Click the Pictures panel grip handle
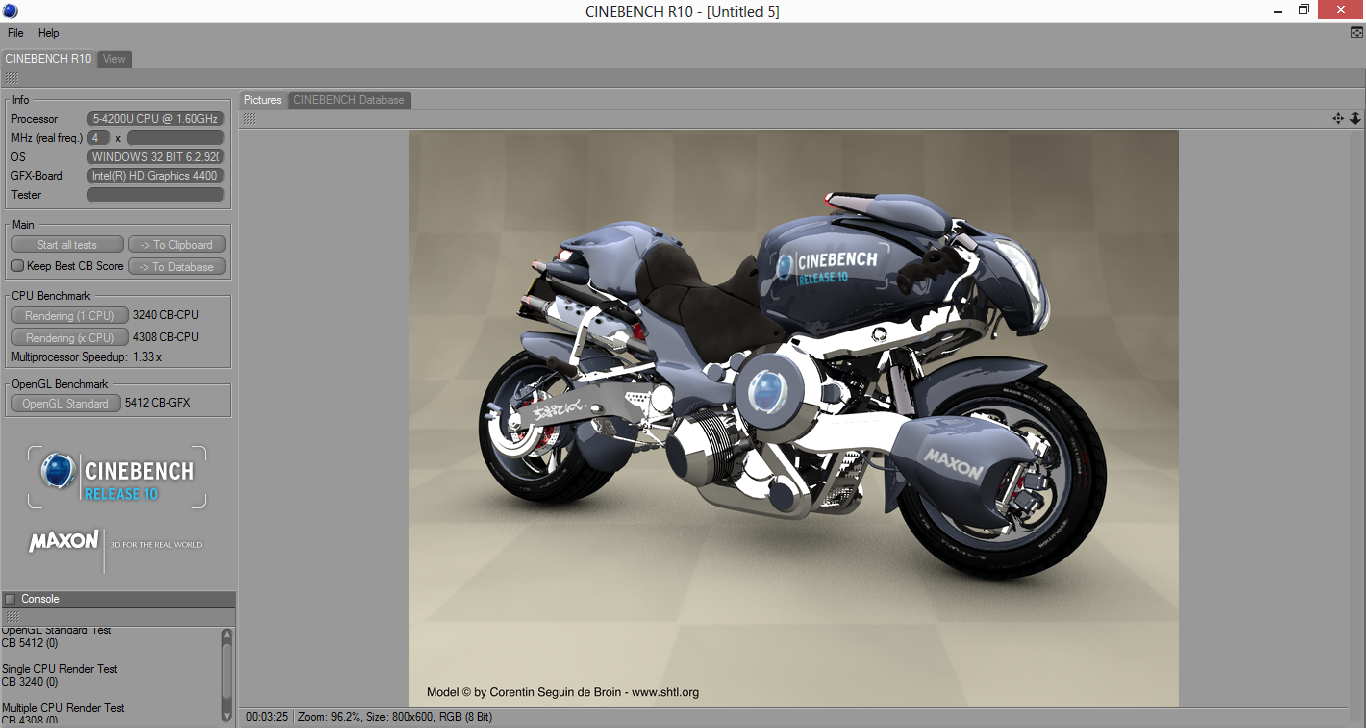Screen dimensions: 1366x728 pyautogui.click(x=249, y=119)
